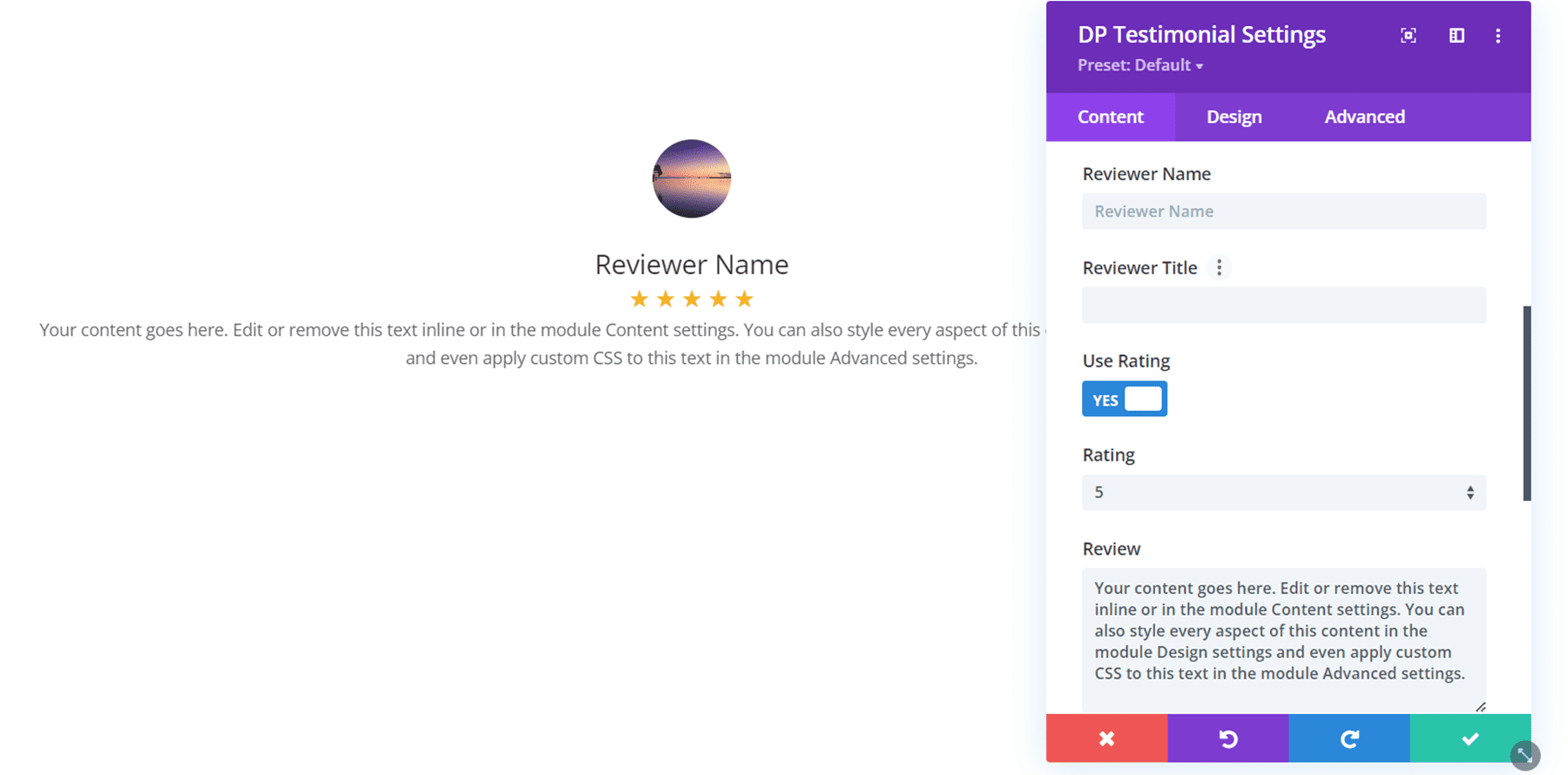Open the Rating dropdown showing 5
Viewport: 1568px width, 775px height.
click(x=1284, y=493)
